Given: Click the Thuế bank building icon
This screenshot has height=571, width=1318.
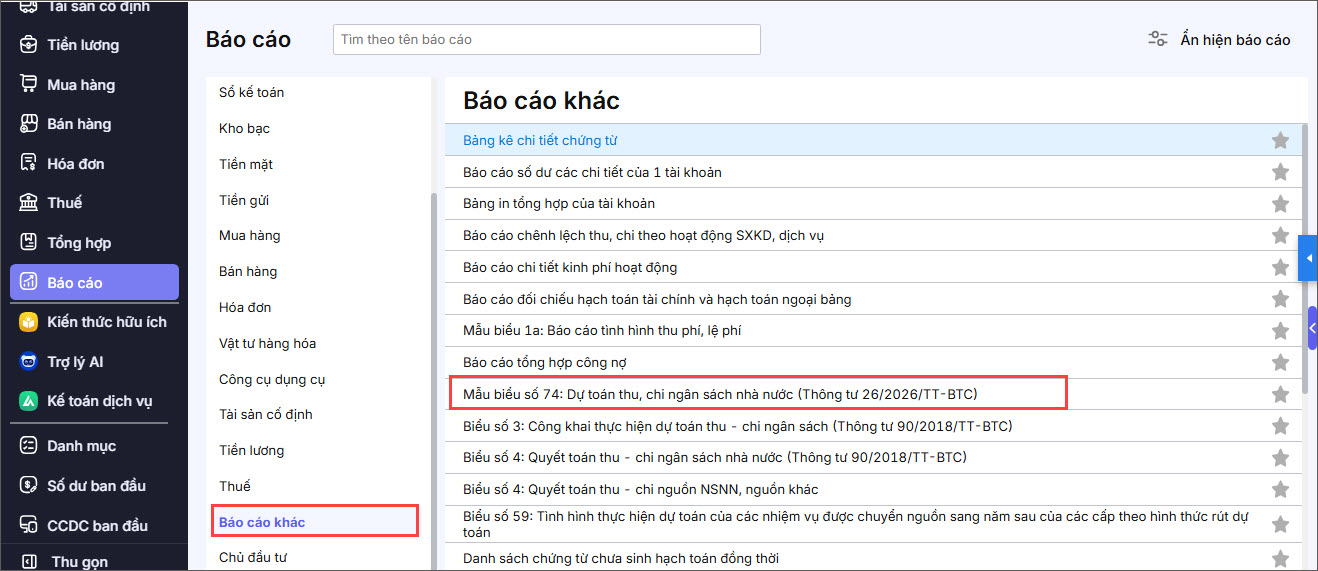Looking at the screenshot, I should [x=29, y=202].
